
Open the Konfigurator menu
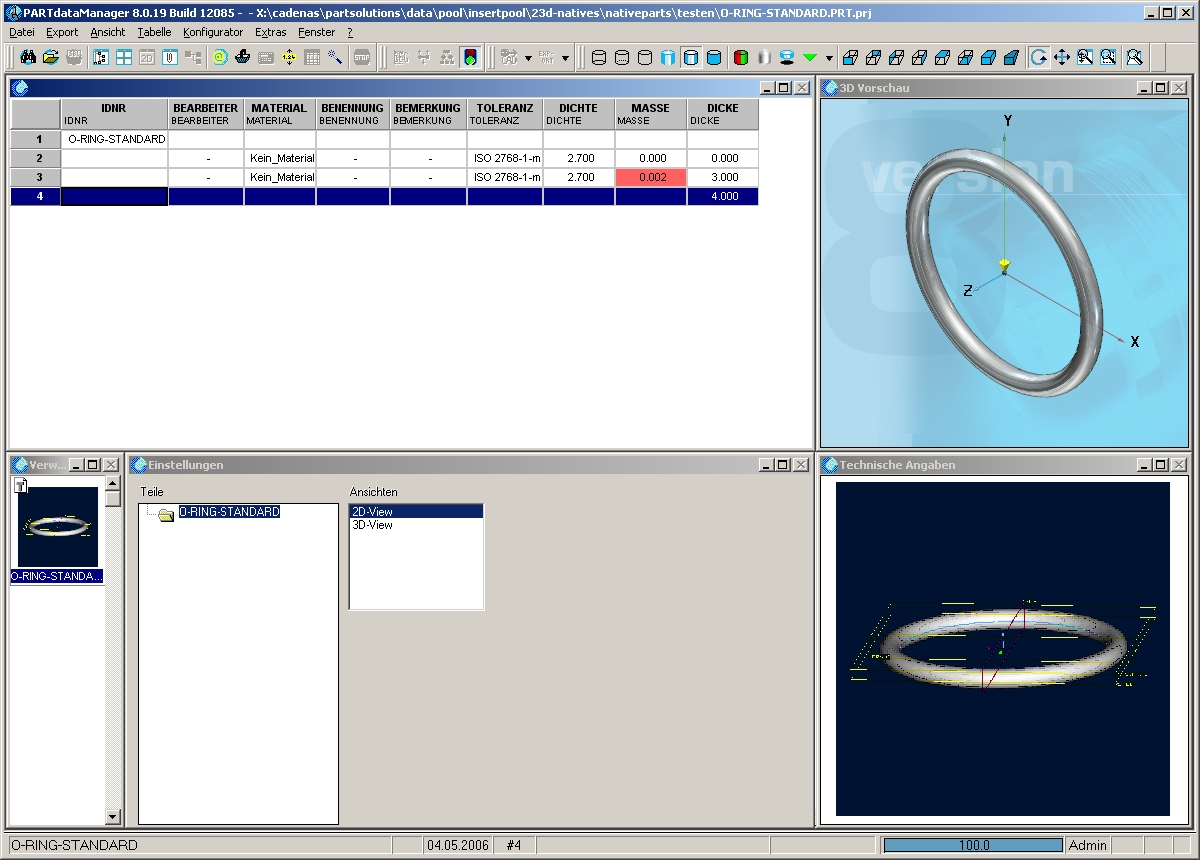(x=213, y=32)
